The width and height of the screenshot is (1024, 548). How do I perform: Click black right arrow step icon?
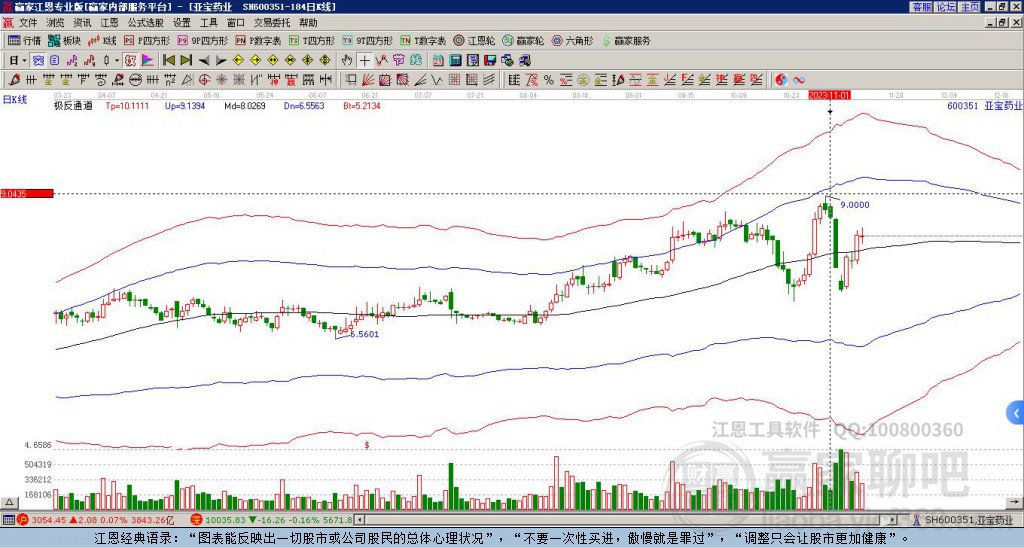[221, 61]
